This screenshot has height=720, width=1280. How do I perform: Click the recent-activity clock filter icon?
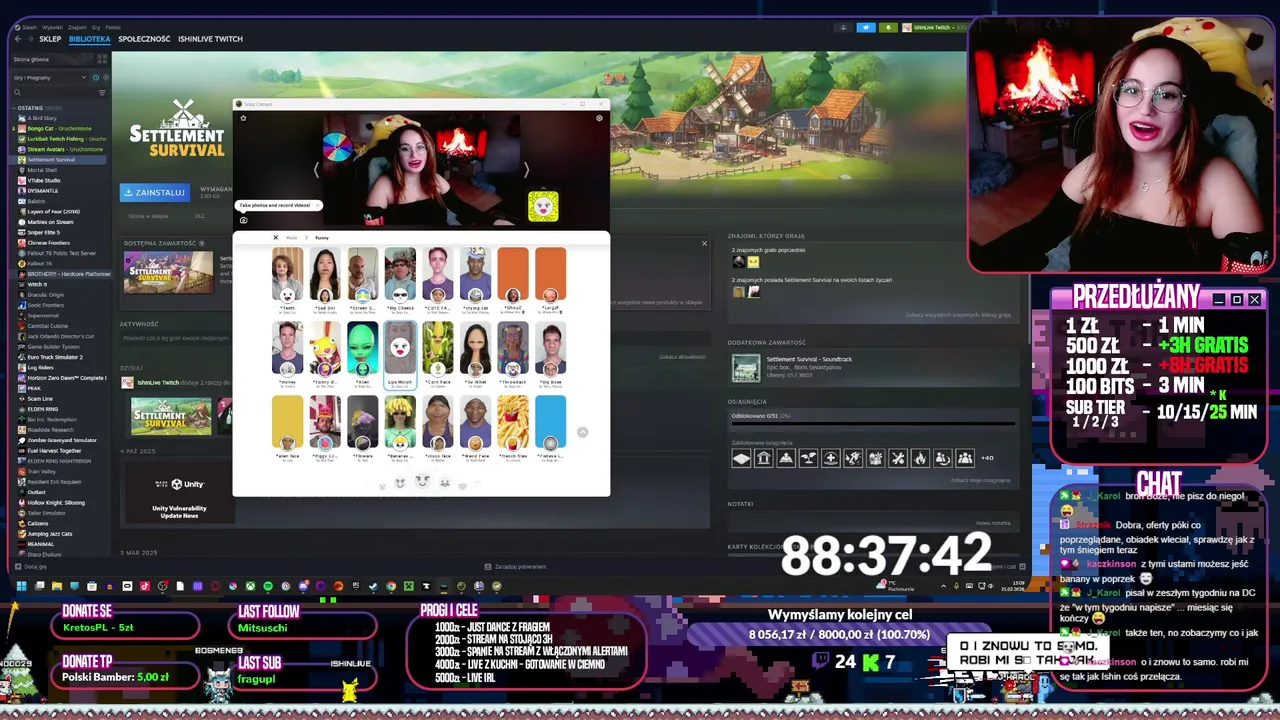(x=96, y=77)
